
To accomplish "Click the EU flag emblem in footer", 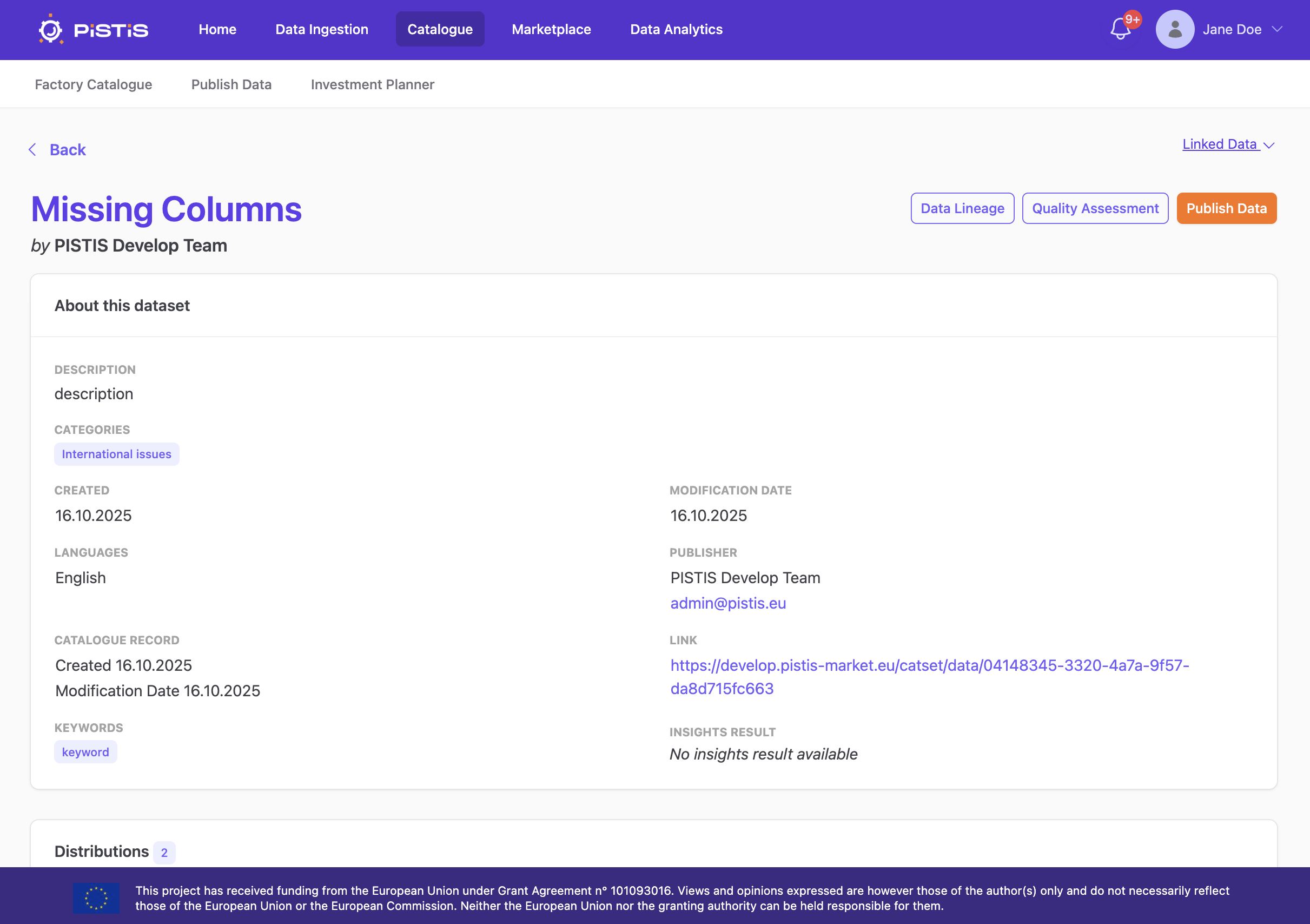I will pyautogui.click(x=96, y=897).
